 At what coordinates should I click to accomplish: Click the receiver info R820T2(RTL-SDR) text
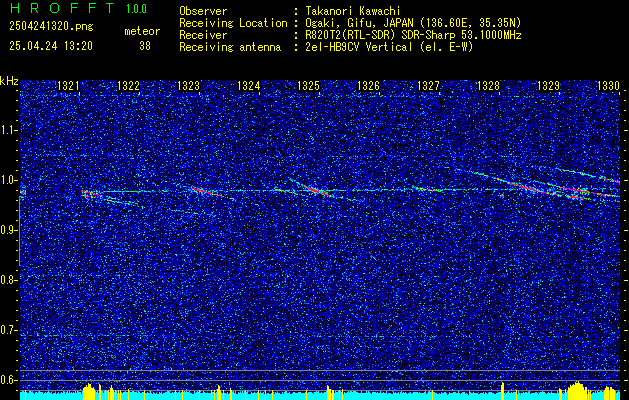[413, 35]
